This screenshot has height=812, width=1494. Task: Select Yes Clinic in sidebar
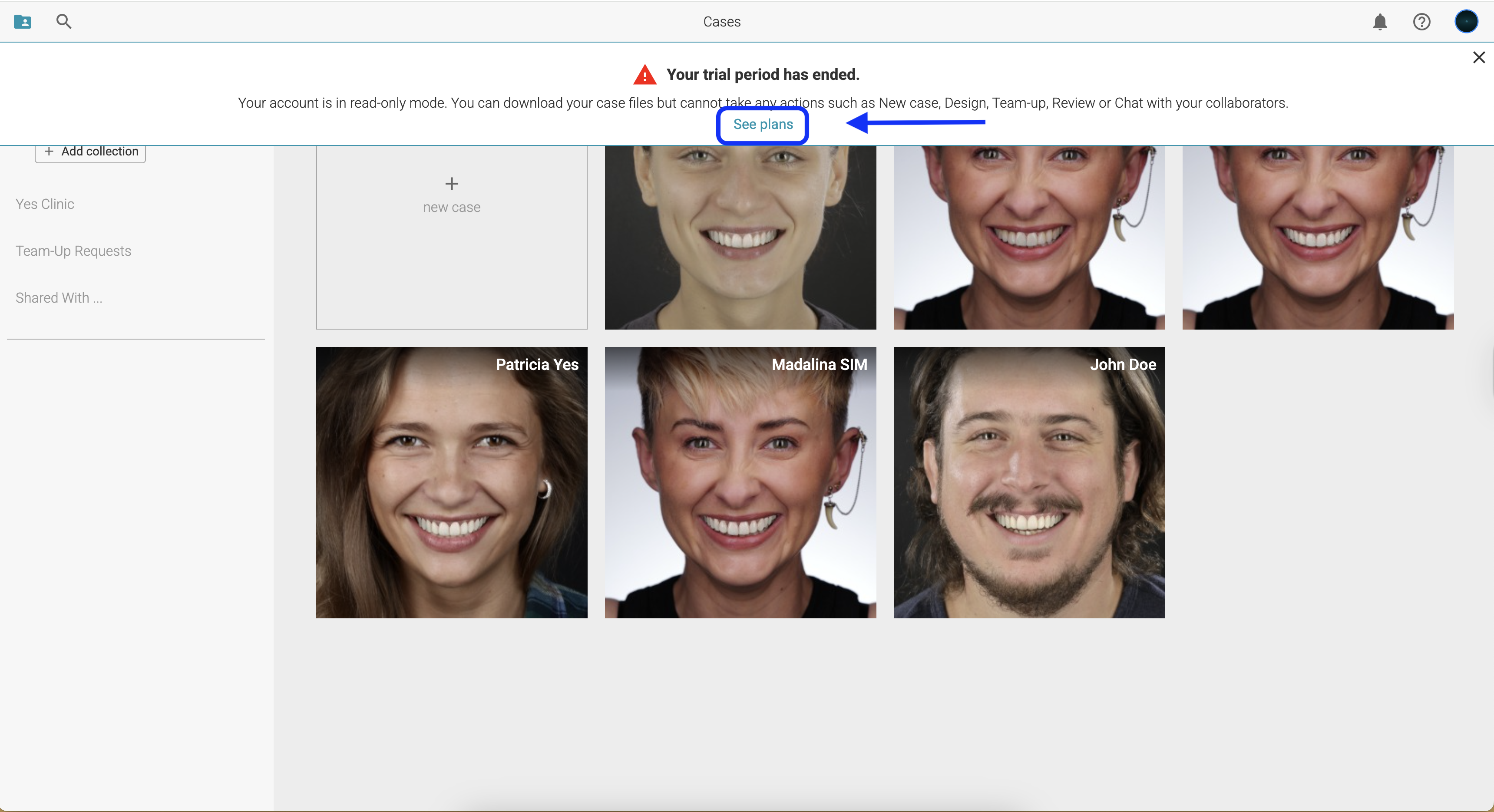[x=45, y=204]
